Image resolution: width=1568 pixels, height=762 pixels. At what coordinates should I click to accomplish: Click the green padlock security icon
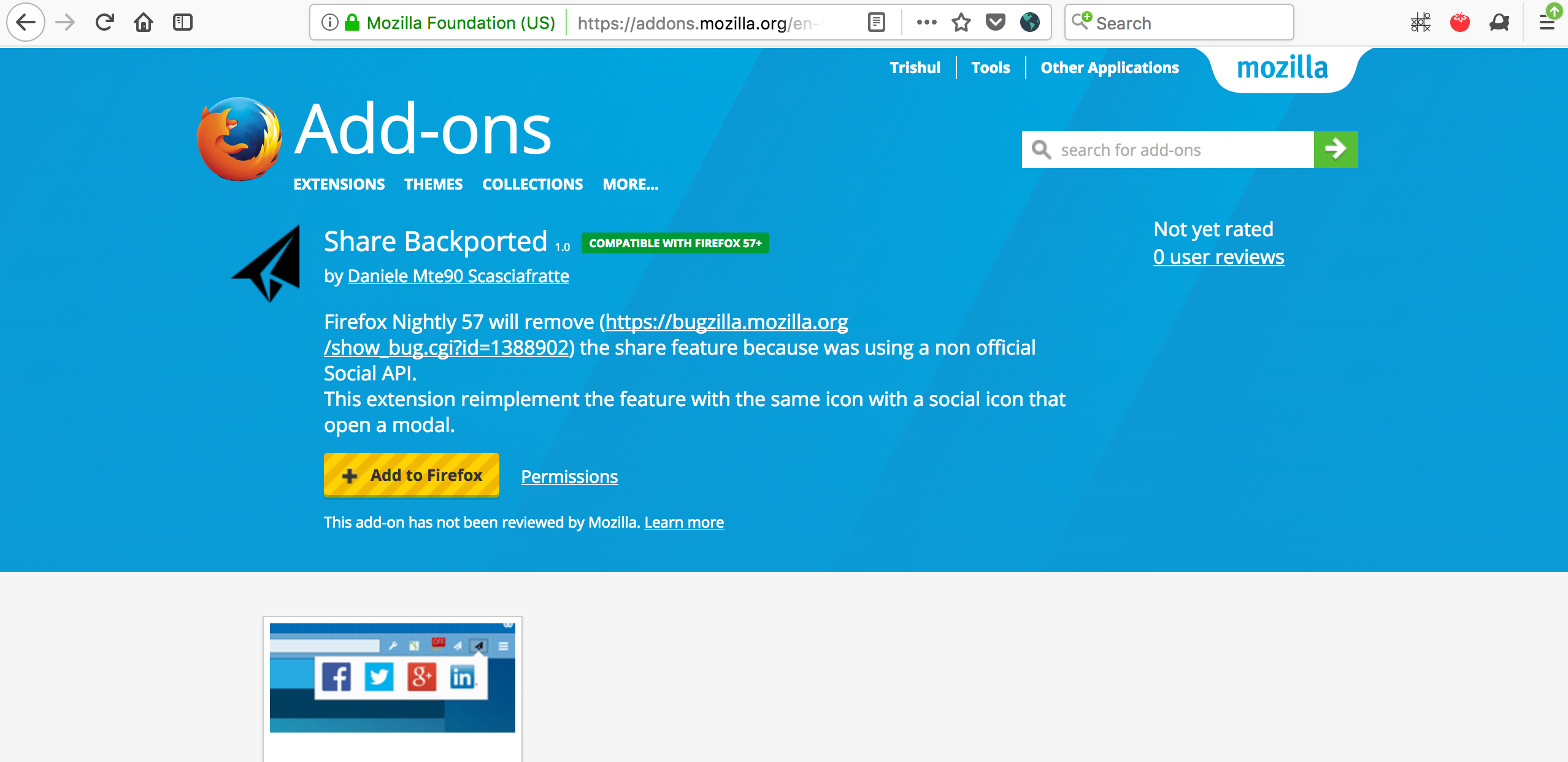pyautogui.click(x=352, y=23)
